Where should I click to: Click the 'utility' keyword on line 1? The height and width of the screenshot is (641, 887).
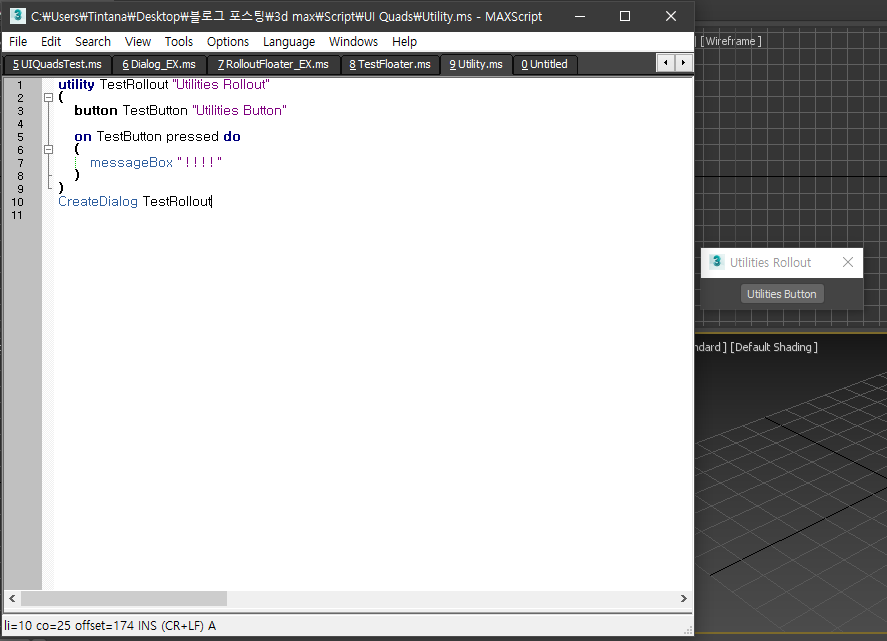[x=76, y=85]
